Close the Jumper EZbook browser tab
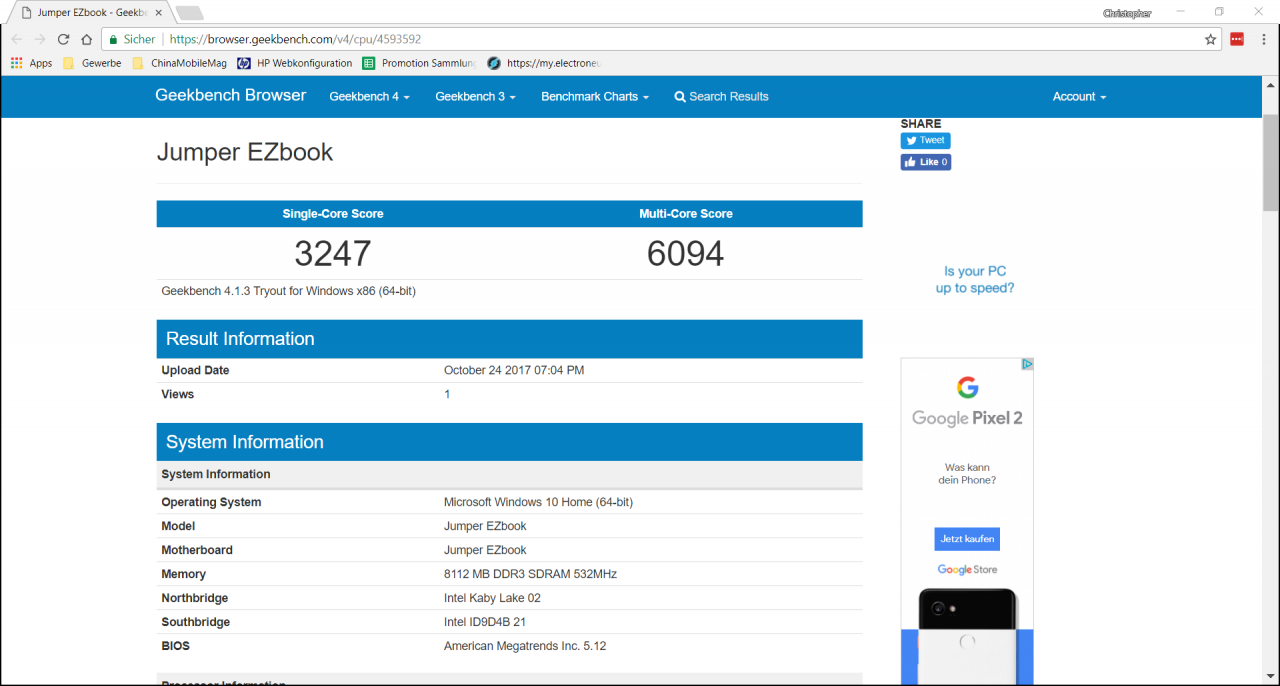The image size is (1280, 686). pos(158,13)
